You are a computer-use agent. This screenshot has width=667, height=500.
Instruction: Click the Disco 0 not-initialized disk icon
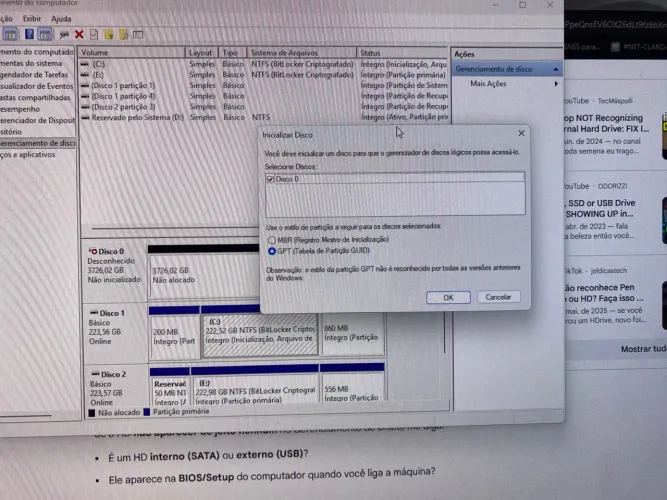[x=93, y=251]
